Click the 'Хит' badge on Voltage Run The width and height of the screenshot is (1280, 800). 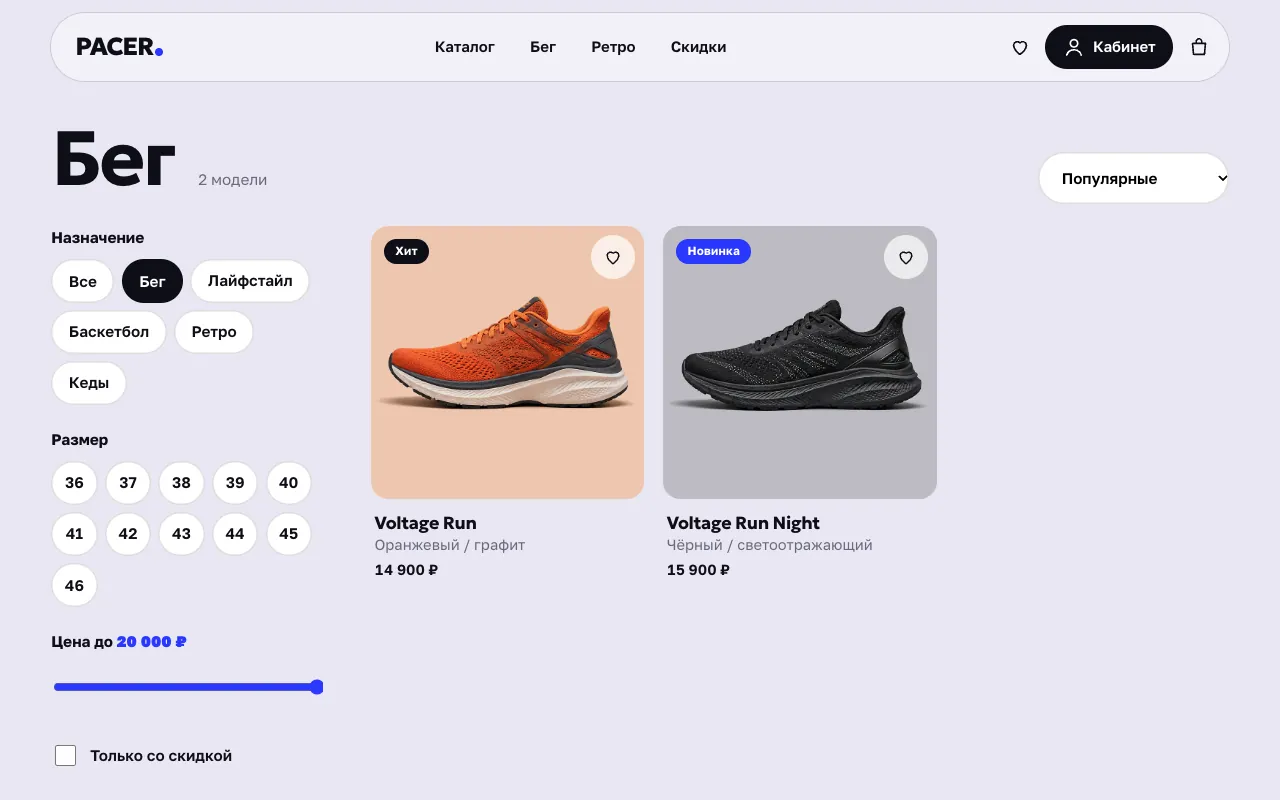pyautogui.click(x=406, y=251)
